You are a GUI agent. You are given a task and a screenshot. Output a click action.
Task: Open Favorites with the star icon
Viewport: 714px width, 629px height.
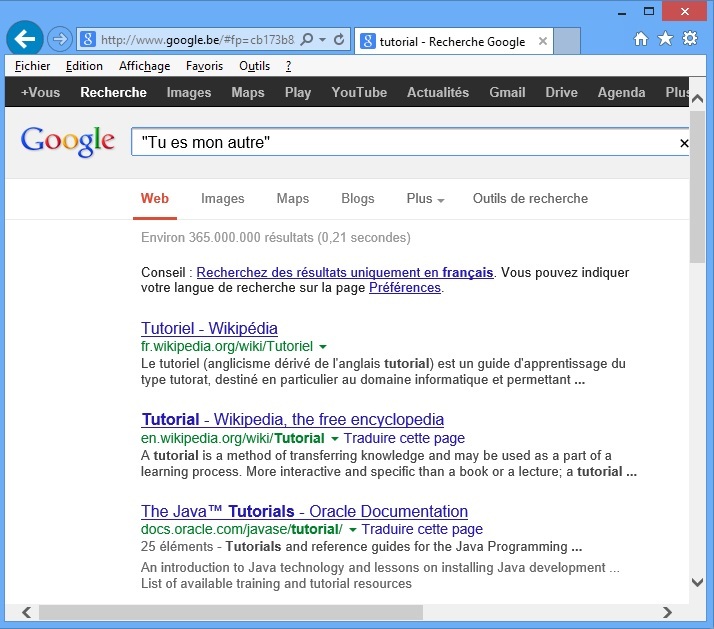coord(665,39)
